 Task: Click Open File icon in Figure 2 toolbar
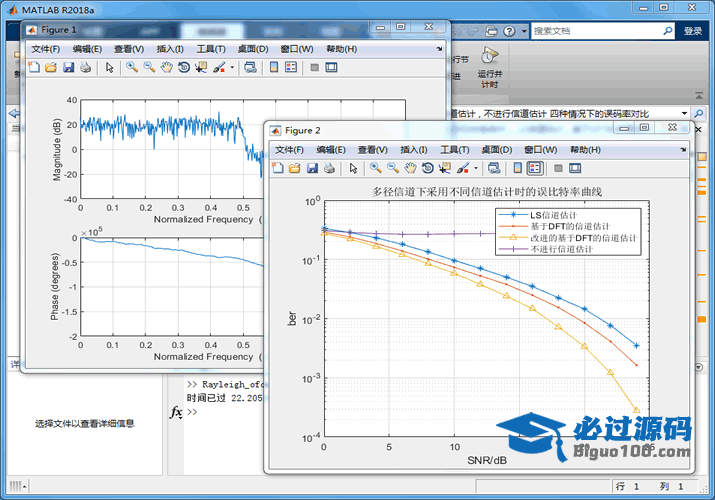[x=295, y=169]
